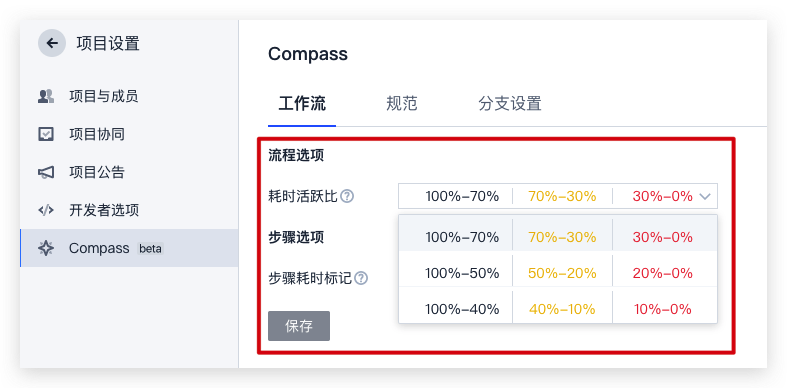The height and width of the screenshot is (388, 787).
Task: Click the 耗时活跃比 selection field
Action: click(x=558, y=196)
